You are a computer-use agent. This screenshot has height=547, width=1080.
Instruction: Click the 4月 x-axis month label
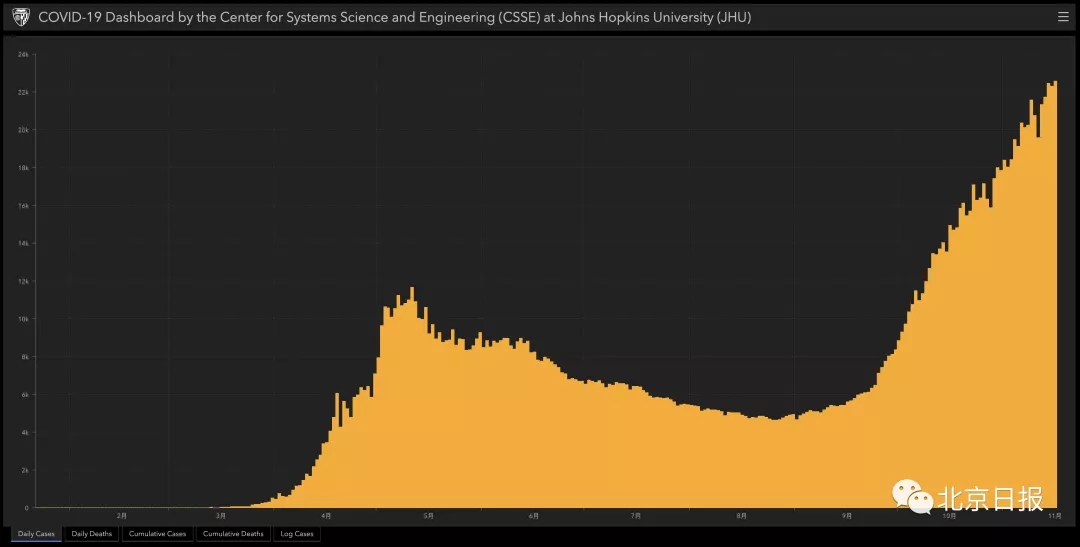(326, 516)
